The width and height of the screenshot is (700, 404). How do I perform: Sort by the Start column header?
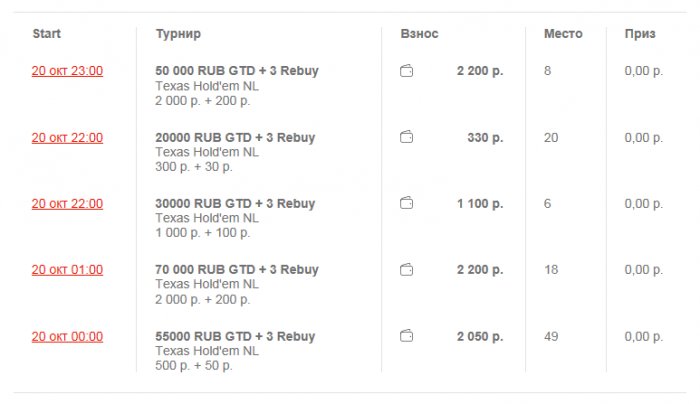pos(46,34)
